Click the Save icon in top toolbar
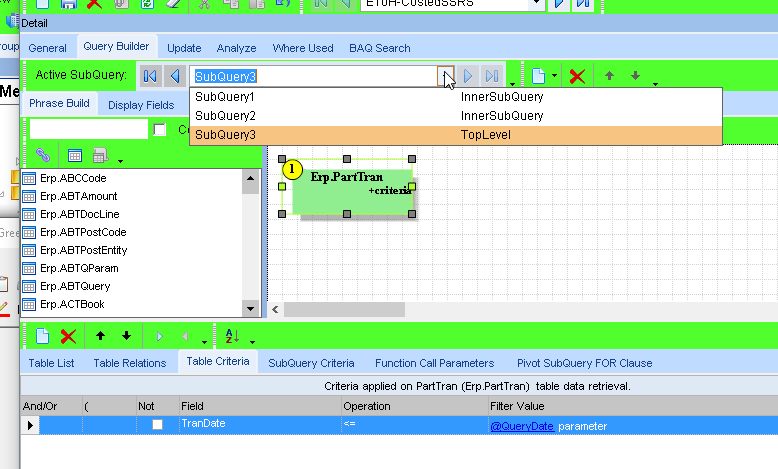The height and width of the screenshot is (469, 778). click(x=68, y=4)
